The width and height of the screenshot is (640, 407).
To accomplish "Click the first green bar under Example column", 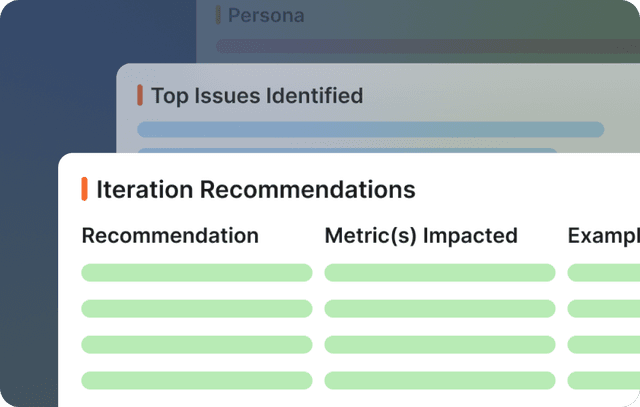I will (604, 272).
